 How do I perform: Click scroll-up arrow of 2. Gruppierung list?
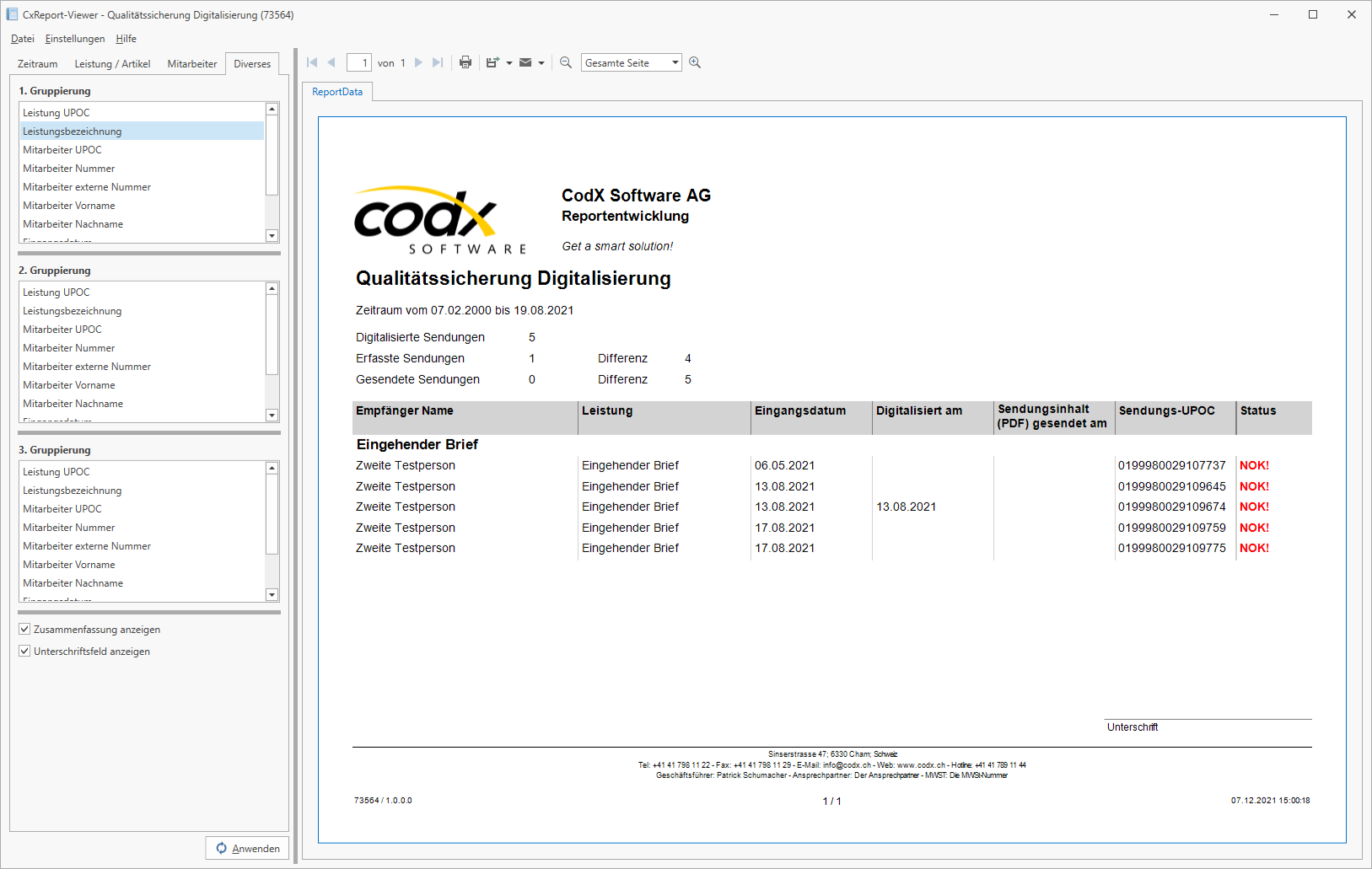pos(272,288)
